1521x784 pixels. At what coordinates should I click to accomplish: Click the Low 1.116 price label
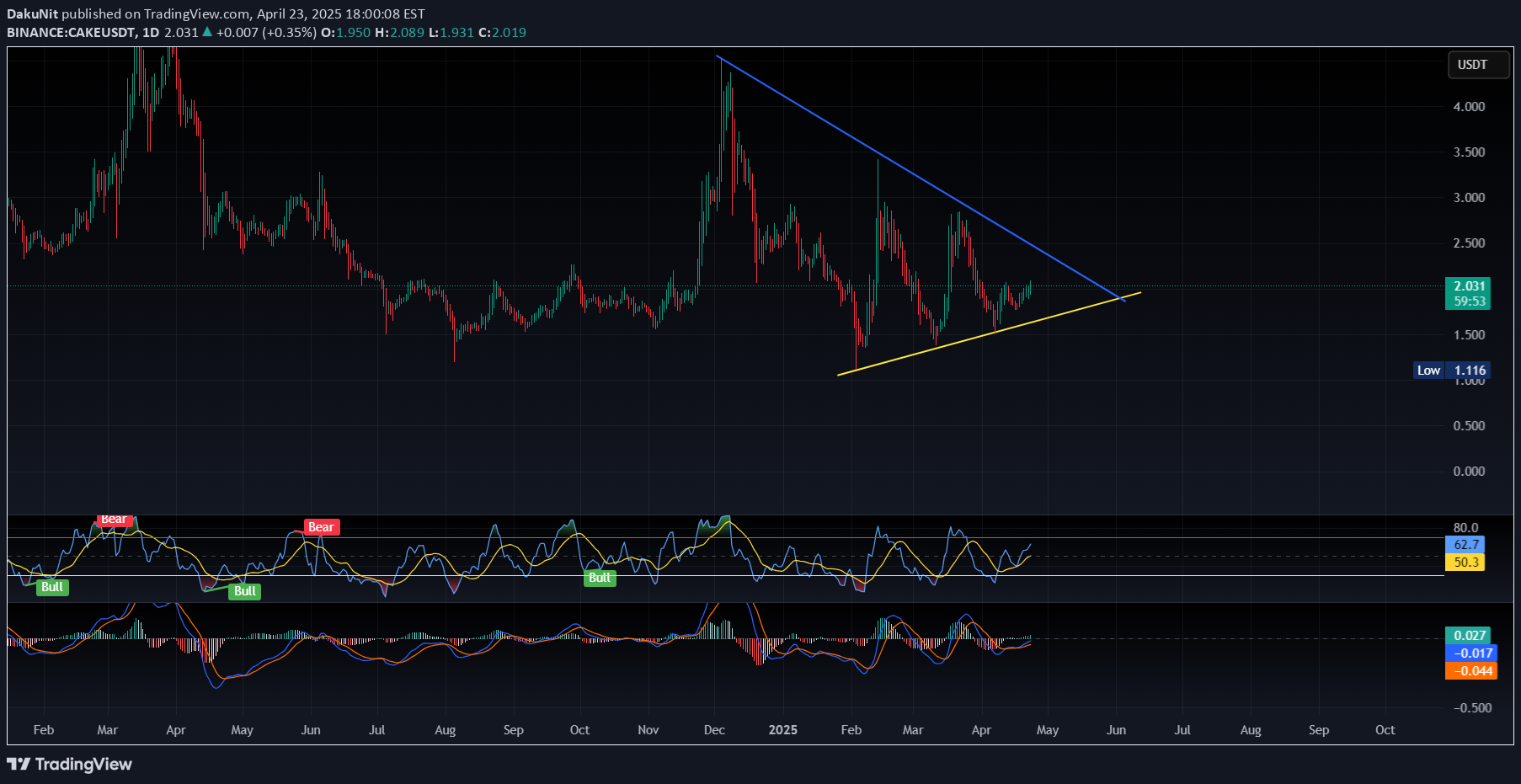1452,371
